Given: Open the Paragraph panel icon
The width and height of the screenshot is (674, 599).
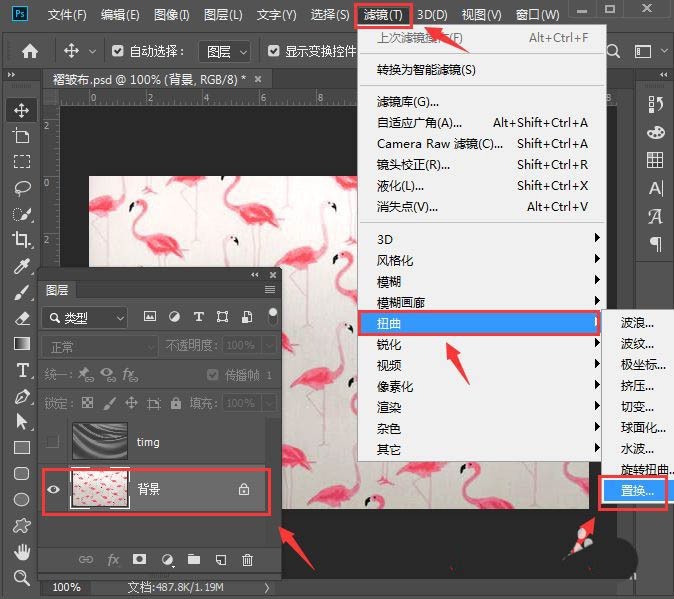Looking at the screenshot, I should [656, 244].
